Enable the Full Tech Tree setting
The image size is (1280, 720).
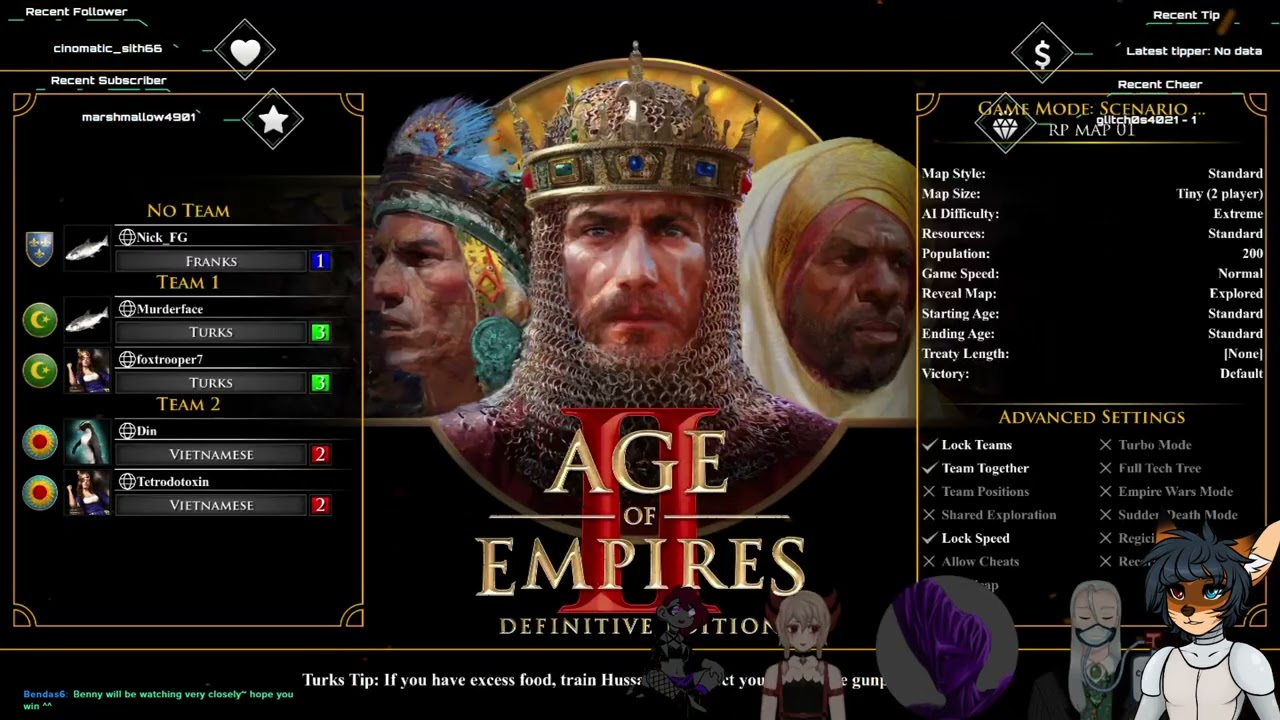(1150, 468)
